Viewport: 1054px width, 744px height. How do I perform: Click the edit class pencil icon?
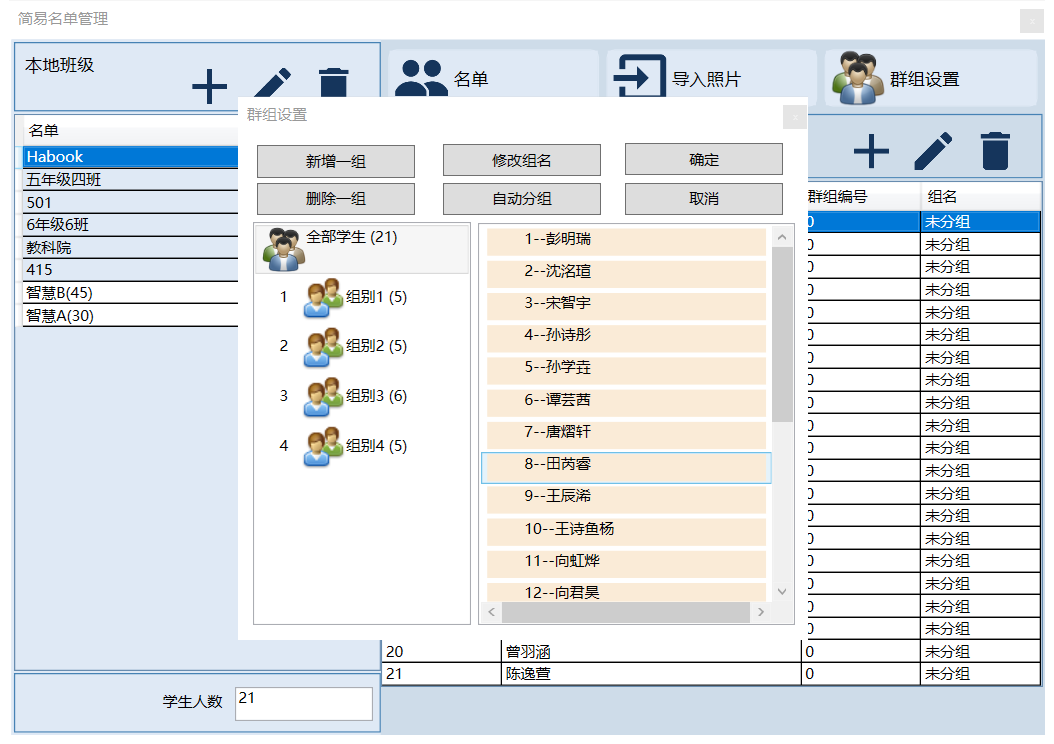coord(270,87)
